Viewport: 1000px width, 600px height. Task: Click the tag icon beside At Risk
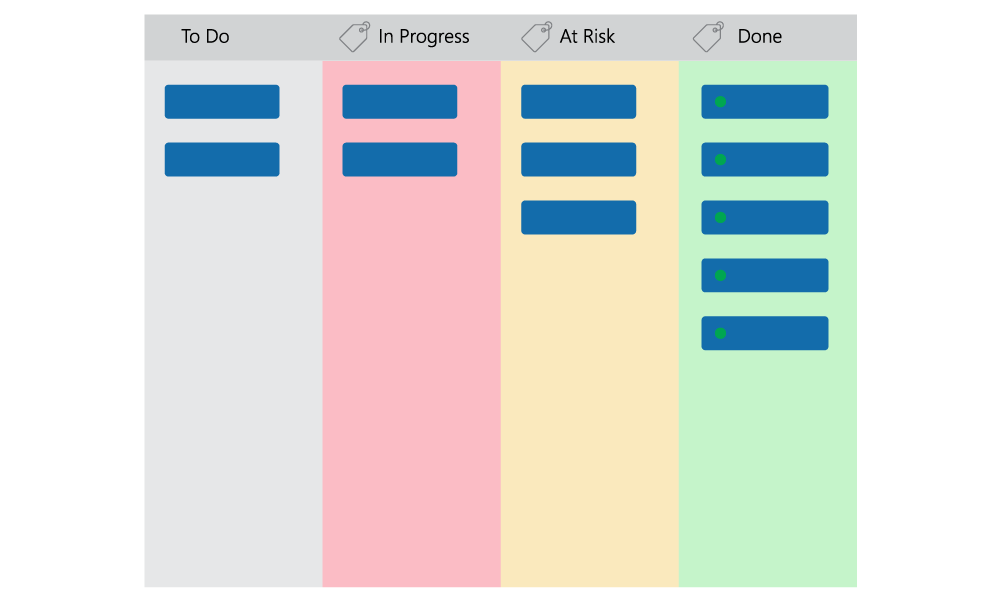536,36
